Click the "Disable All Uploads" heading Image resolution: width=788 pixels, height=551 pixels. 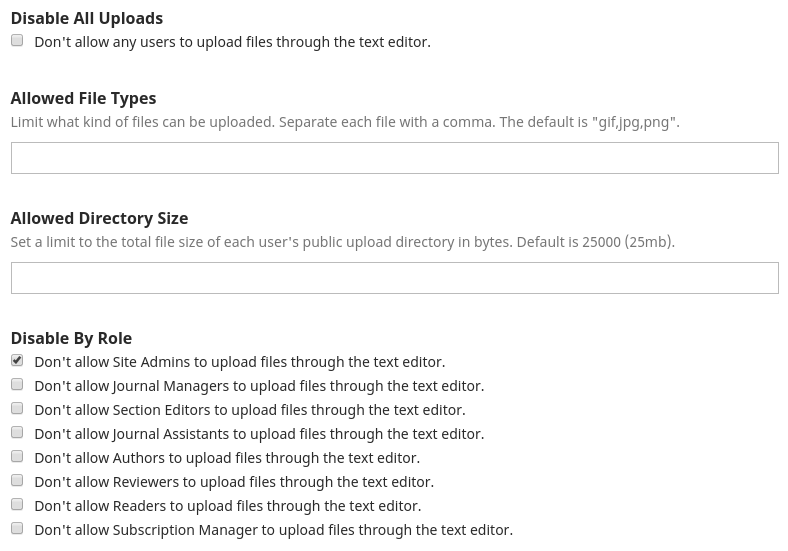click(x=87, y=18)
